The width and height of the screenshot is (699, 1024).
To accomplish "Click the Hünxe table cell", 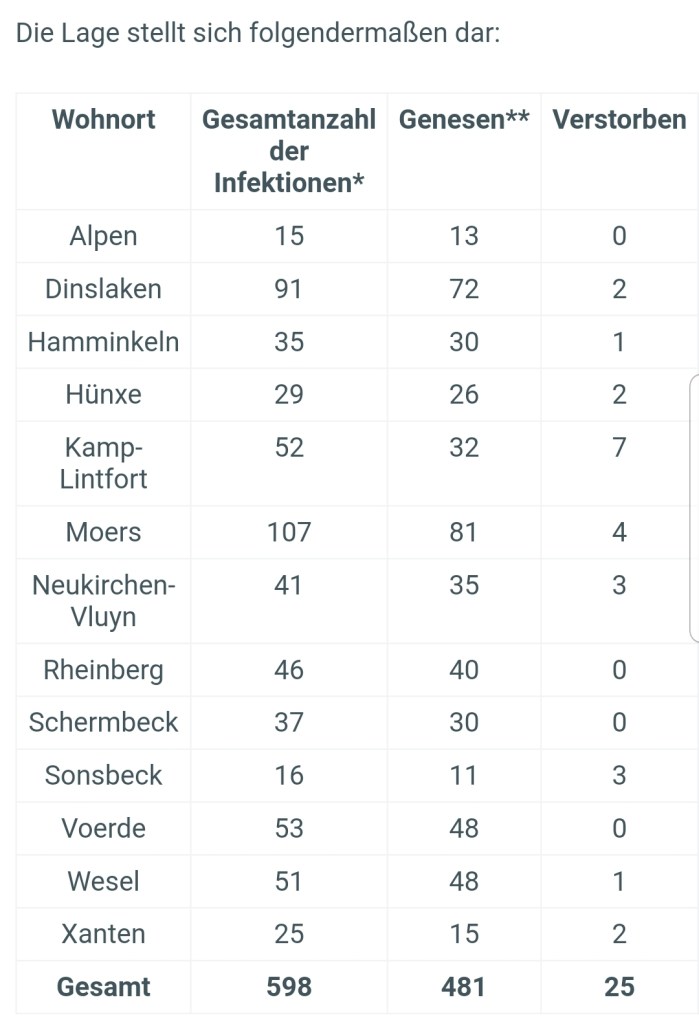I will [x=103, y=395].
